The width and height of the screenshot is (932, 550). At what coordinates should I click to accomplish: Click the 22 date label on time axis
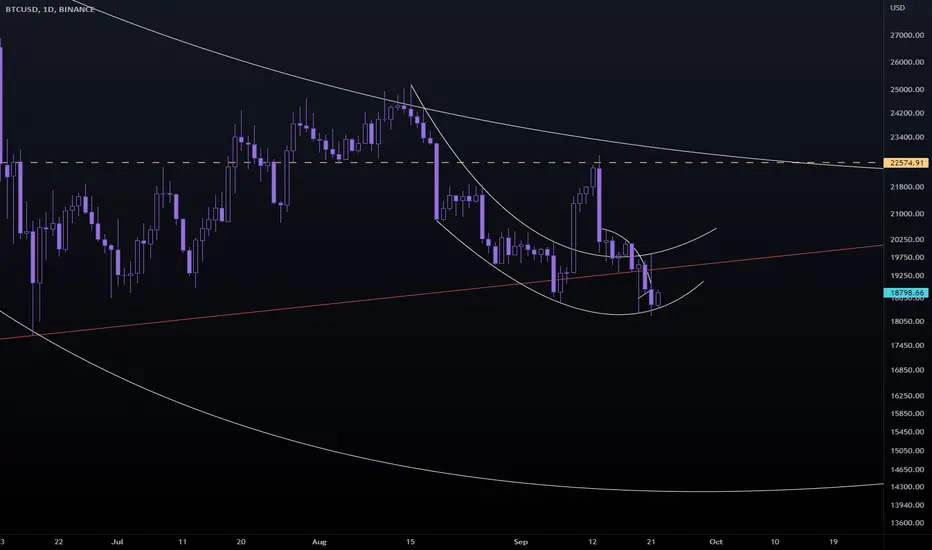click(58, 542)
